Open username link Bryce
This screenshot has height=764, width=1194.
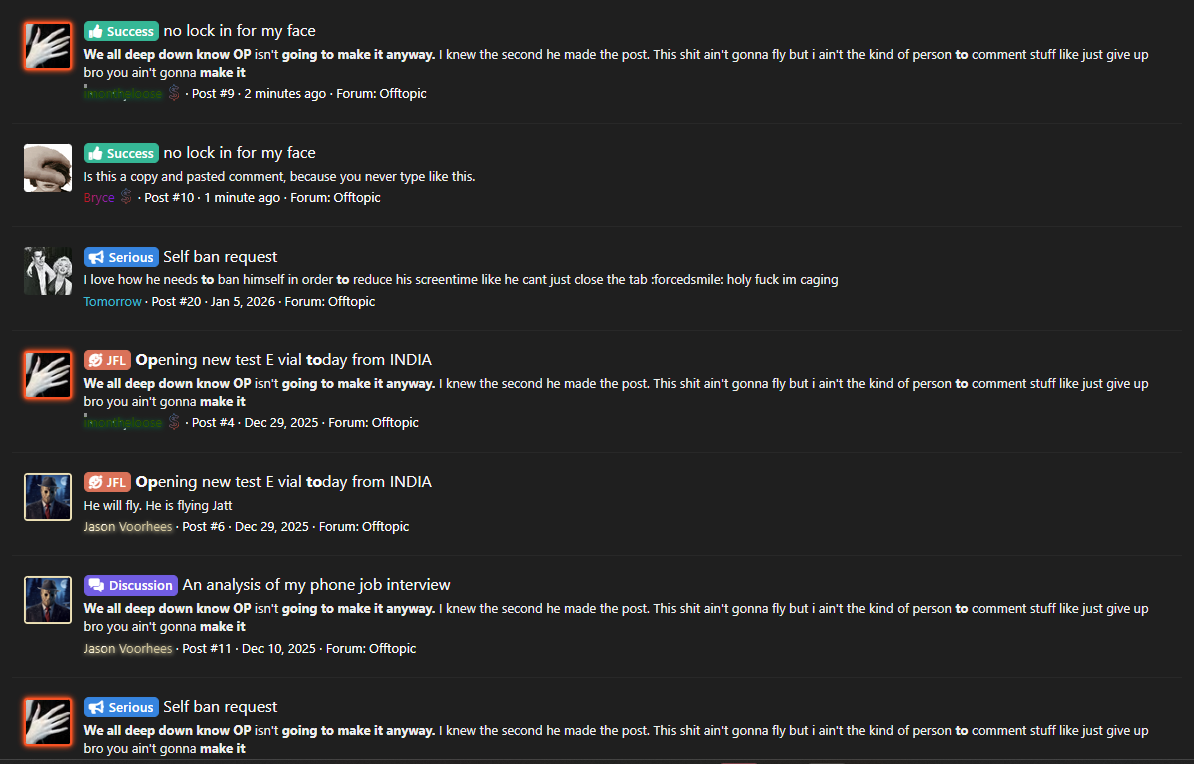(x=99, y=198)
